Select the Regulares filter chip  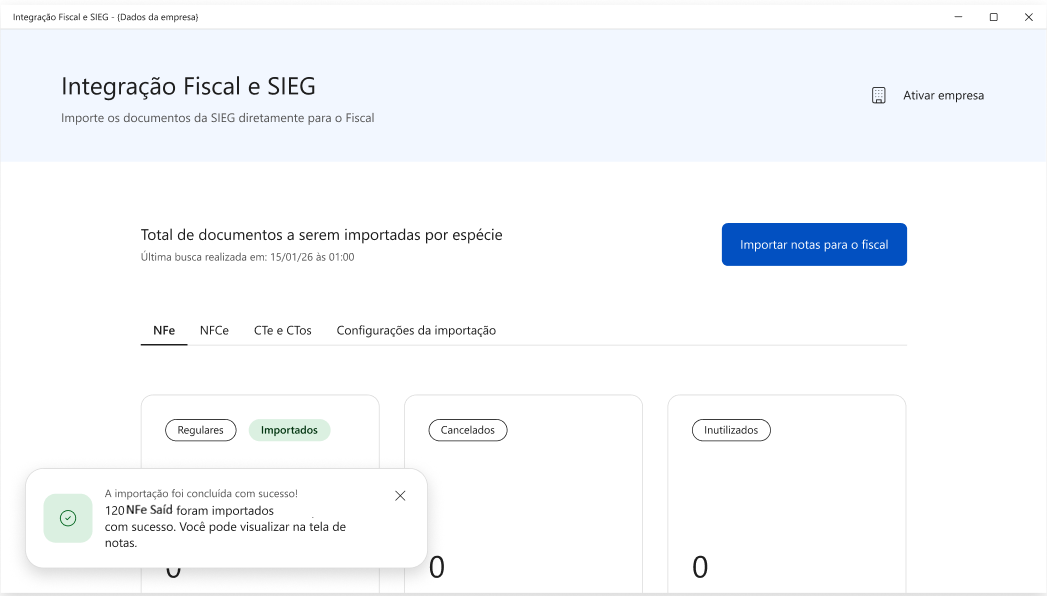pyautogui.click(x=200, y=430)
